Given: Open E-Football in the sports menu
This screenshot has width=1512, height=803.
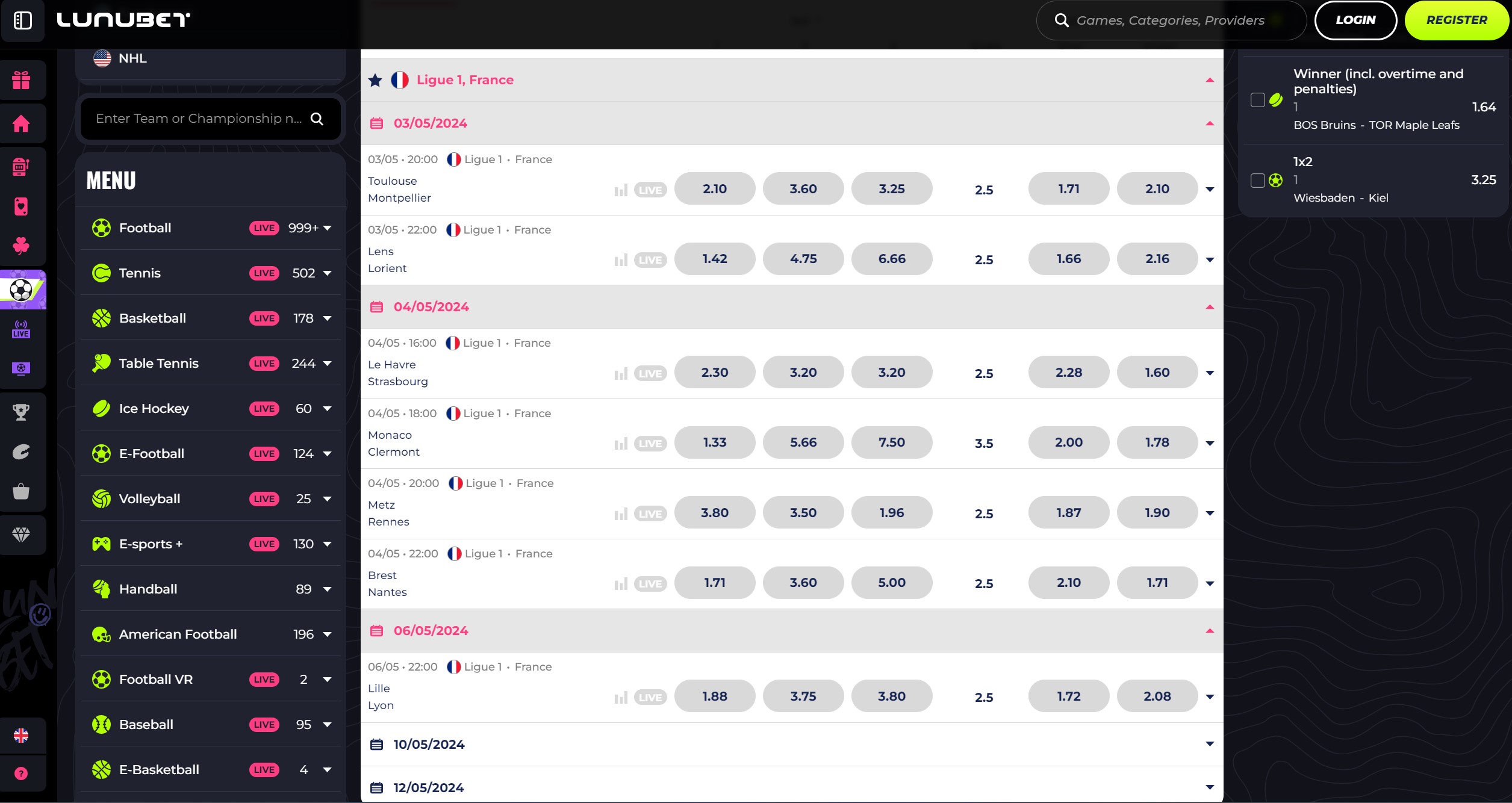Looking at the screenshot, I should pos(210,453).
